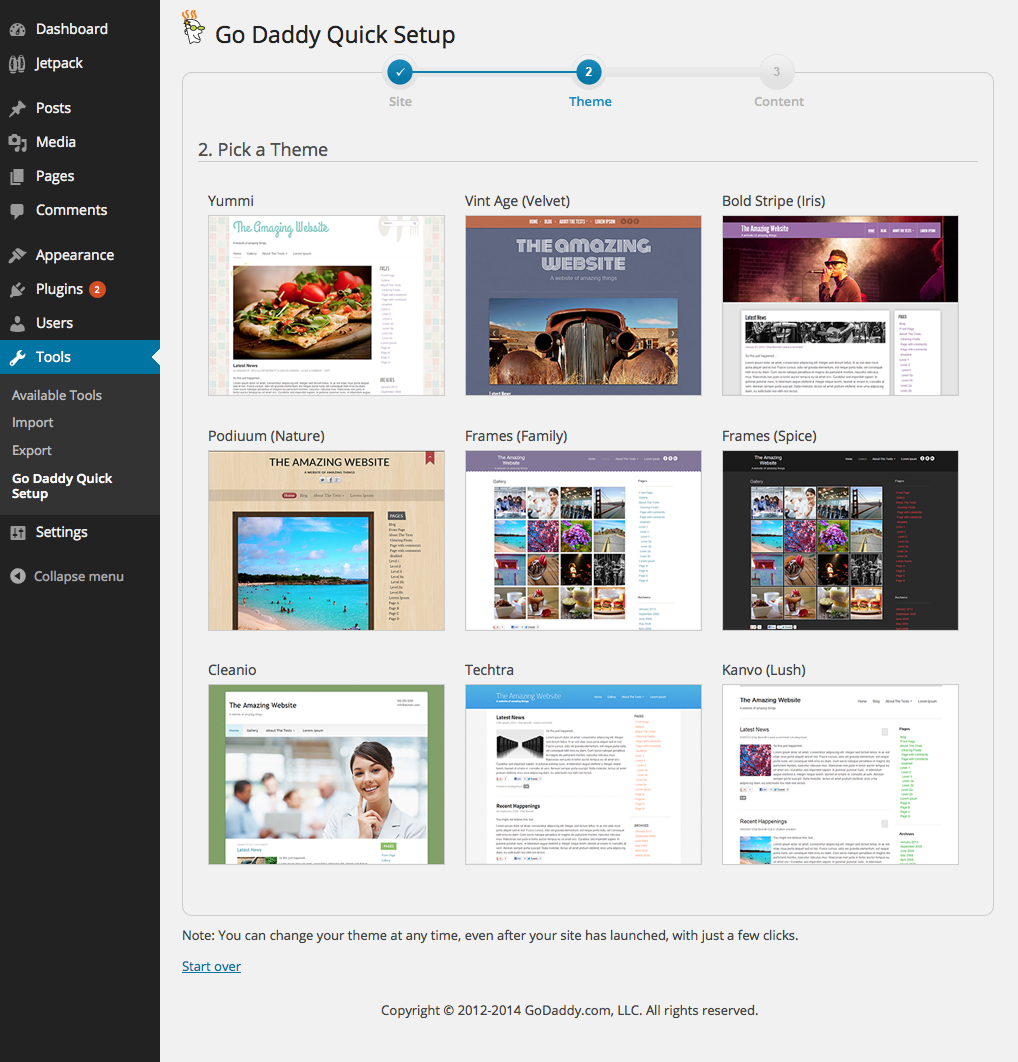Click the Users person icon
This screenshot has width=1018, height=1062.
click(x=17, y=323)
